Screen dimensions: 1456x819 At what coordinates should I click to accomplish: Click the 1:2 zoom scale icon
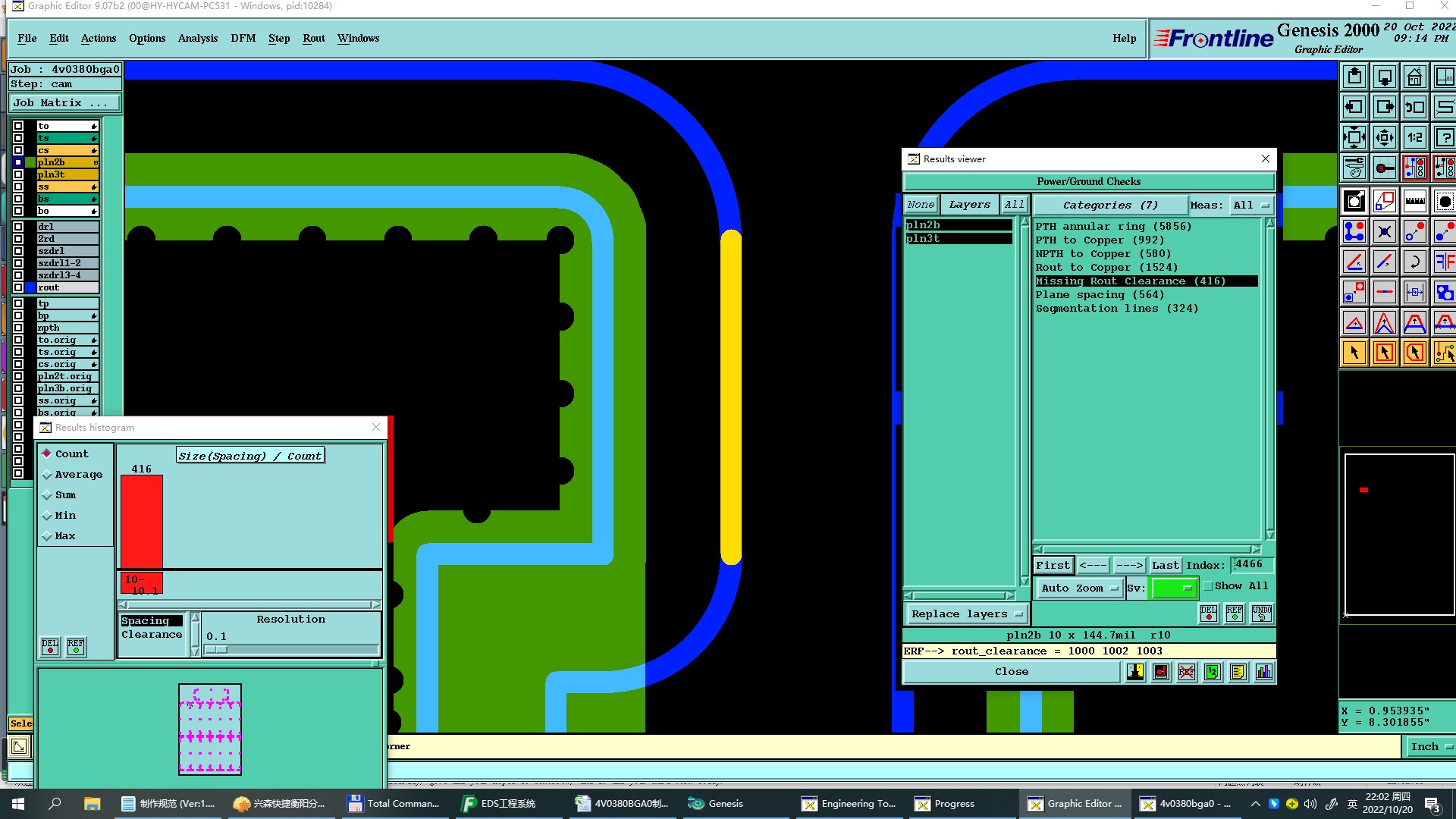tap(1414, 138)
